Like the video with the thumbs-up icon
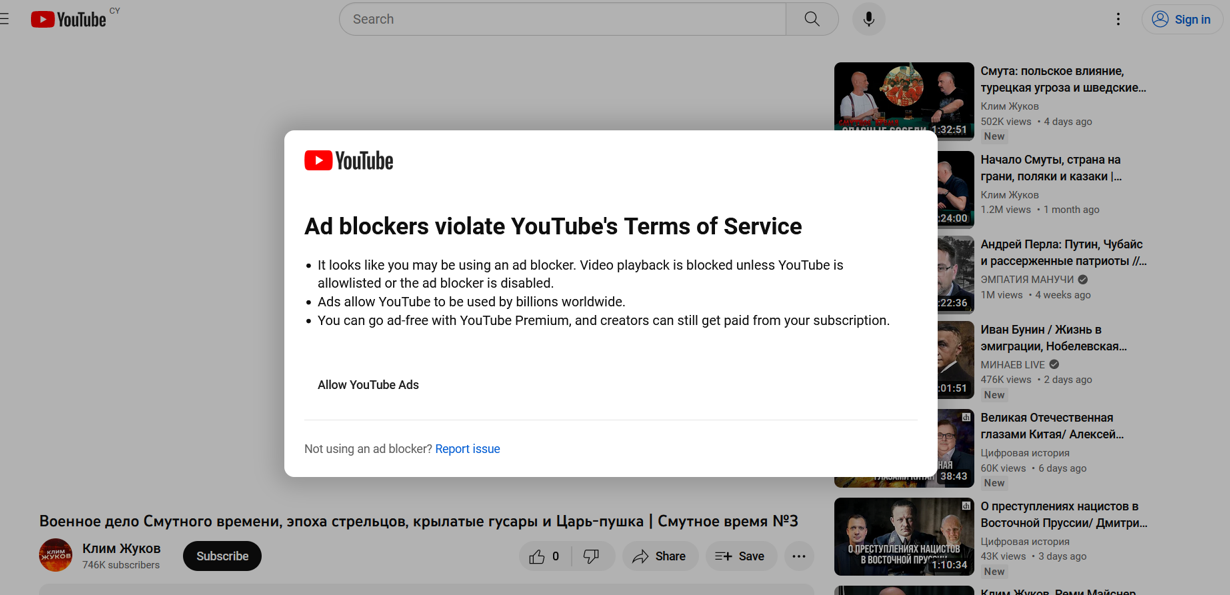Screen dimensions: 1230x595 [537, 556]
